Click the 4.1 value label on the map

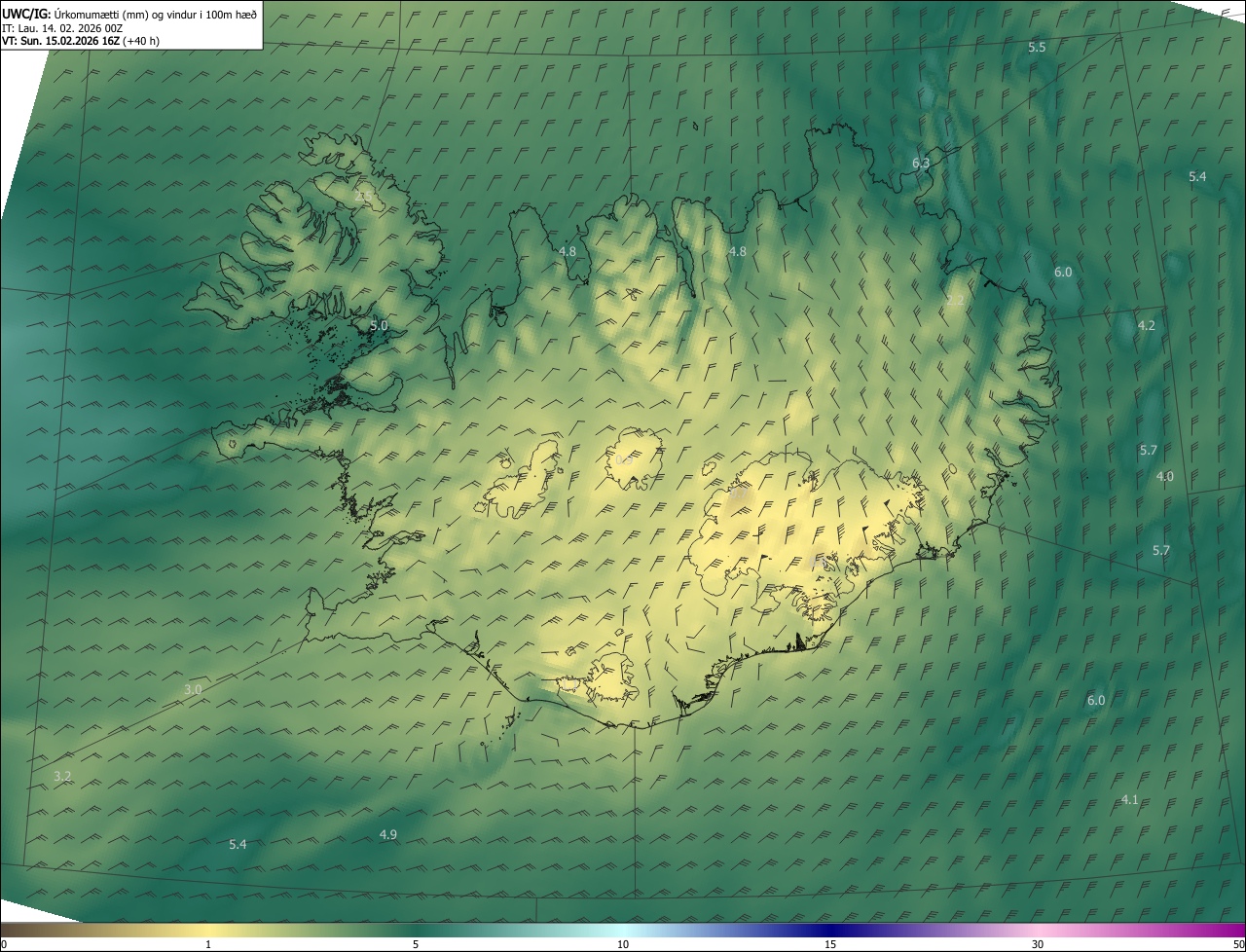point(1129,800)
